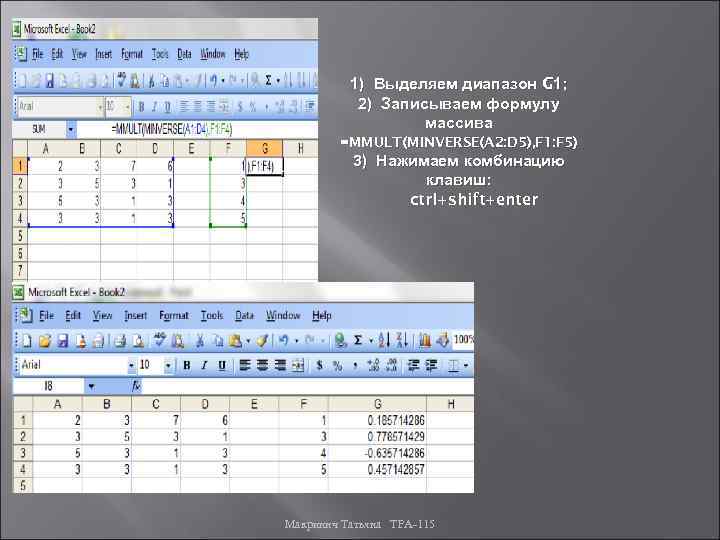
Task: Open Data menu in upper Excel window
Action: [x=184, y=54]
